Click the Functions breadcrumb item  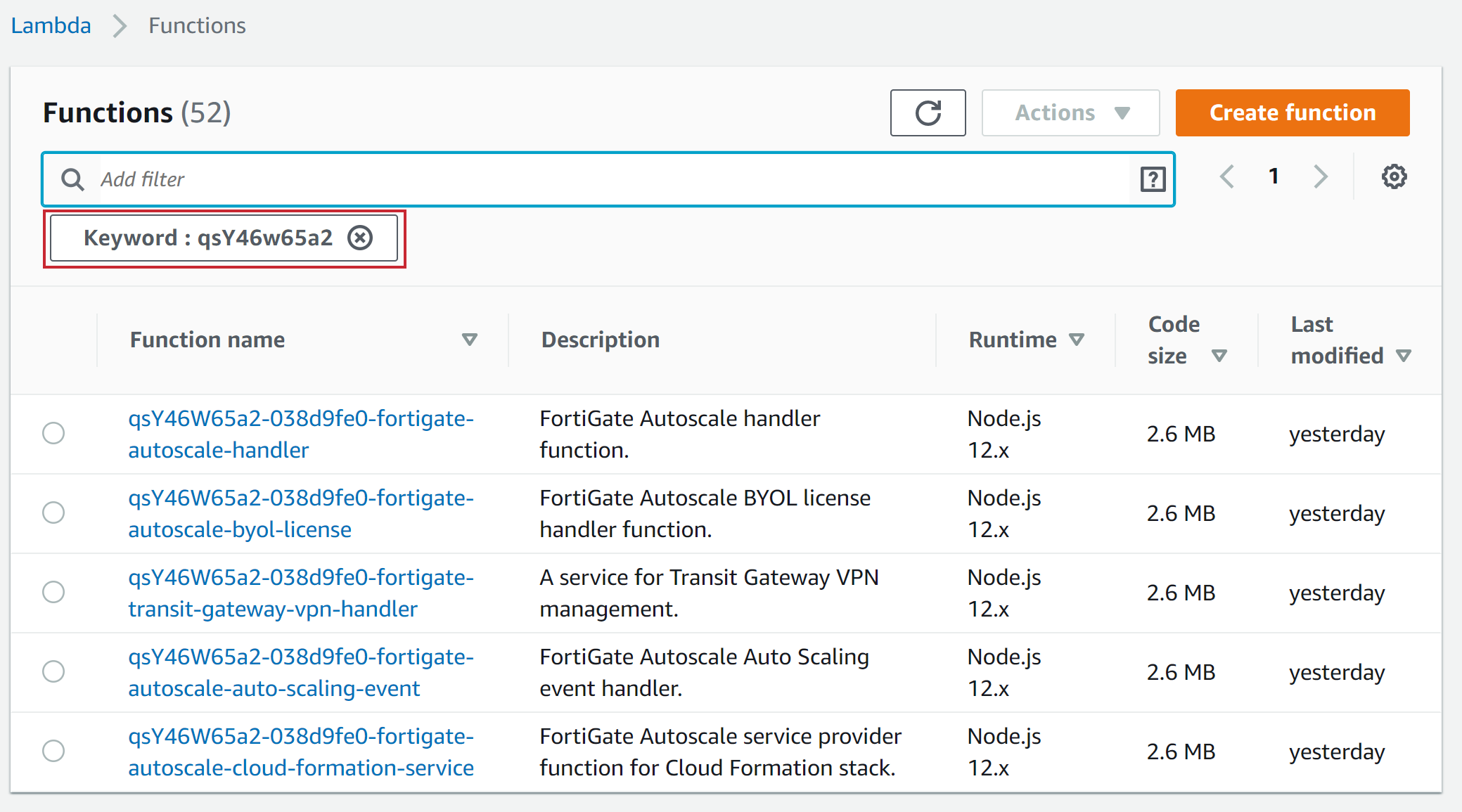[x=196, y=25]
